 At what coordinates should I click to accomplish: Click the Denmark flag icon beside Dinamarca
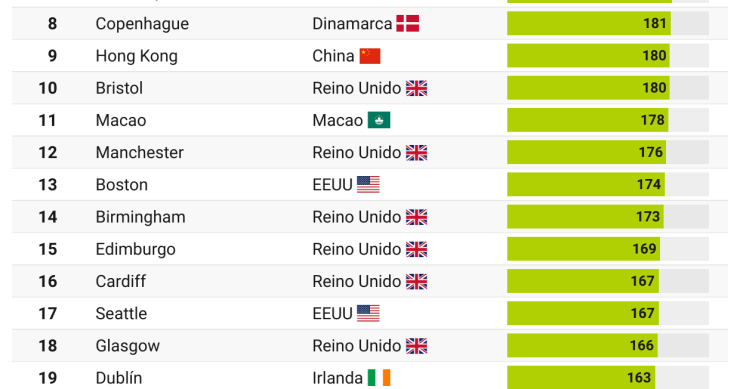407,24
